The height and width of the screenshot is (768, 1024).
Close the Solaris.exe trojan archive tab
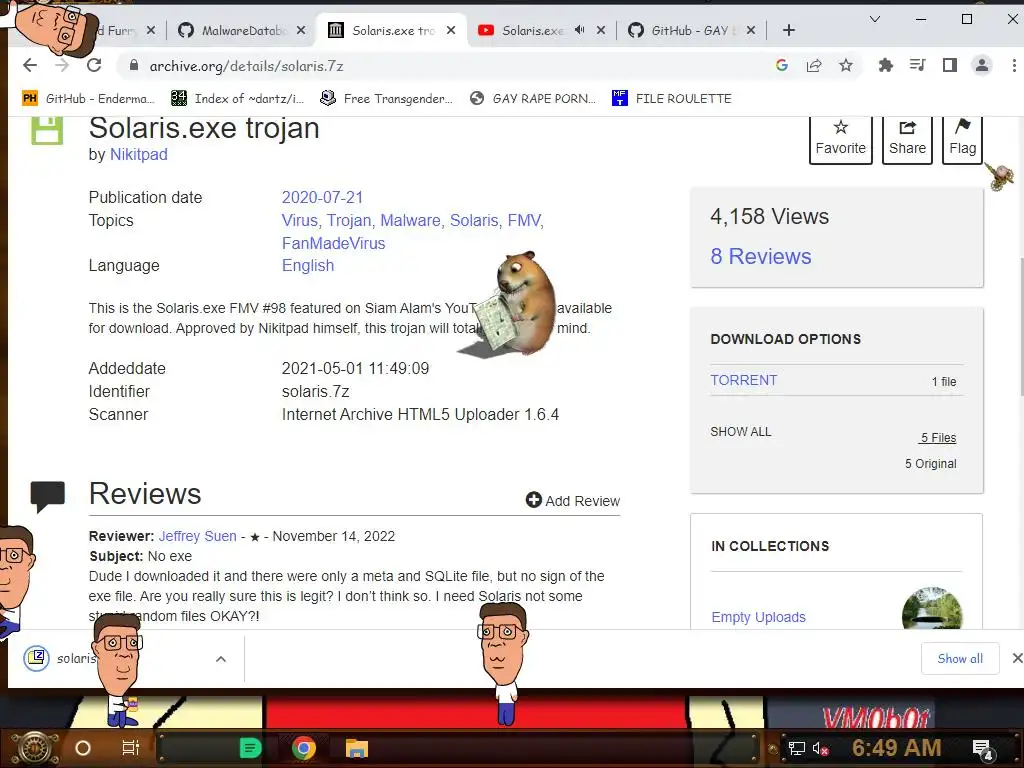coord(451,30)
